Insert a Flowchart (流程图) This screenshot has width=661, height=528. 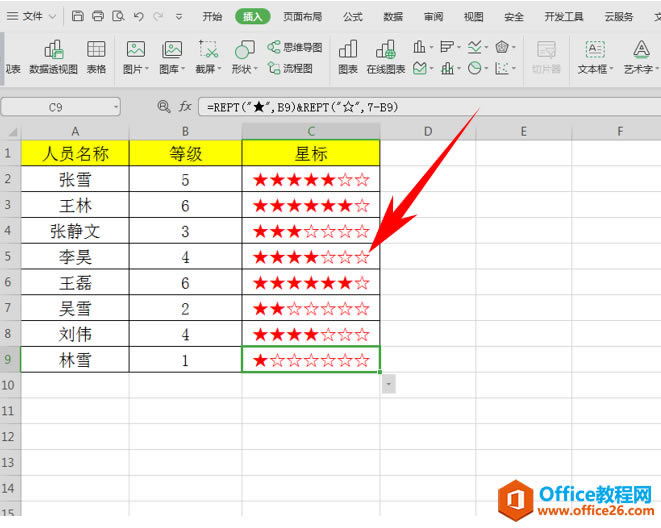[291, 68]
